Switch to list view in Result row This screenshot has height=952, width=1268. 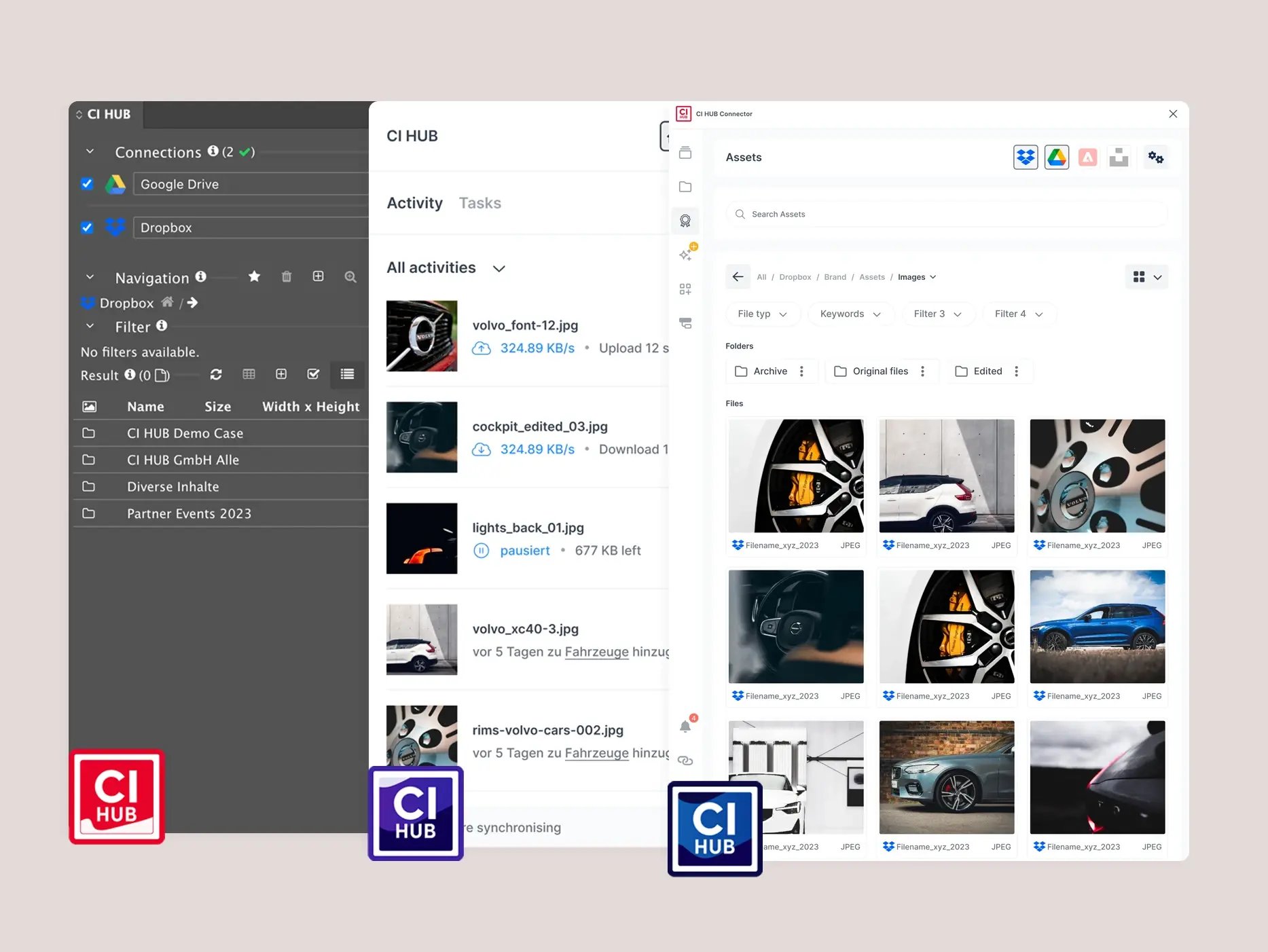(347, 374)
